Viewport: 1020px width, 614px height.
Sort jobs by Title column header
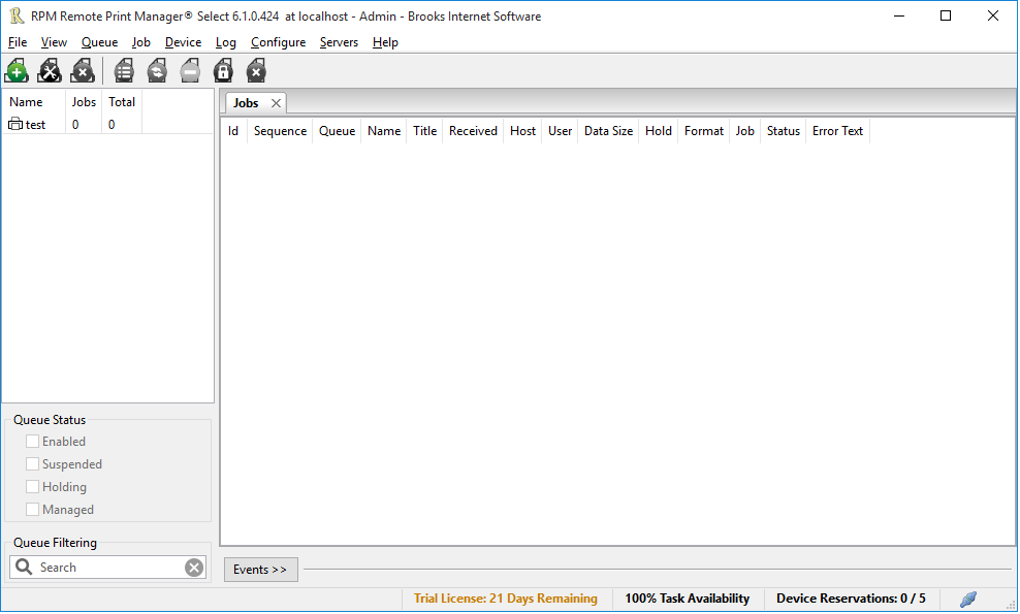tap(425, 131)
